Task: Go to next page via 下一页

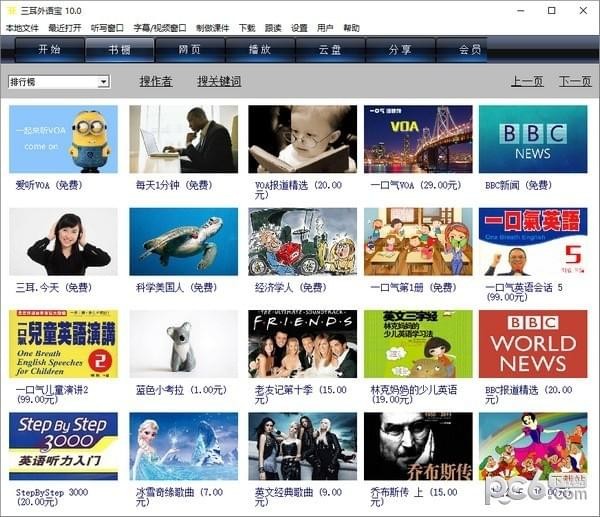Action: [575, 81]
